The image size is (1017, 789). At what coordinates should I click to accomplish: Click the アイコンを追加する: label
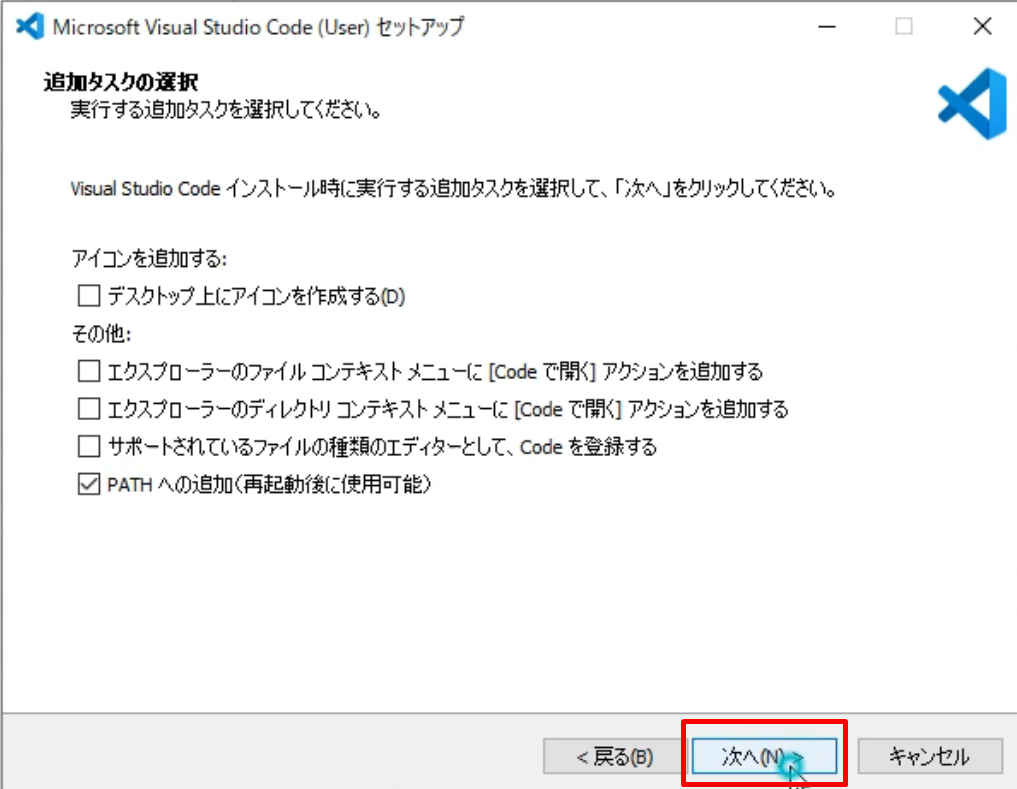click(149, 258)
